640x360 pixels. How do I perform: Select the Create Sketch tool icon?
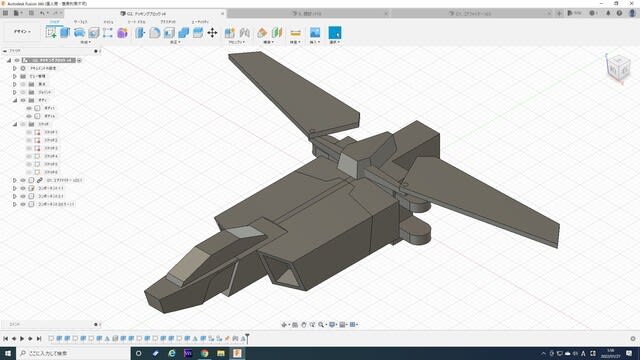click(51, 33)
